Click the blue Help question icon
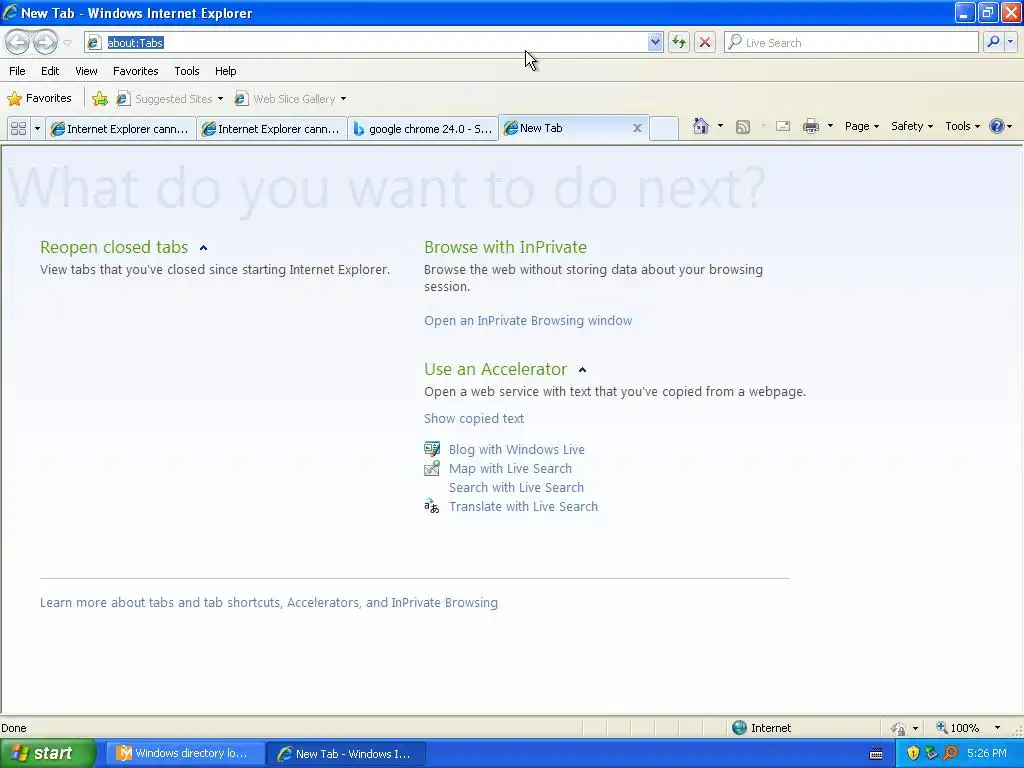The image size is (1024, 768). (997, 126)
